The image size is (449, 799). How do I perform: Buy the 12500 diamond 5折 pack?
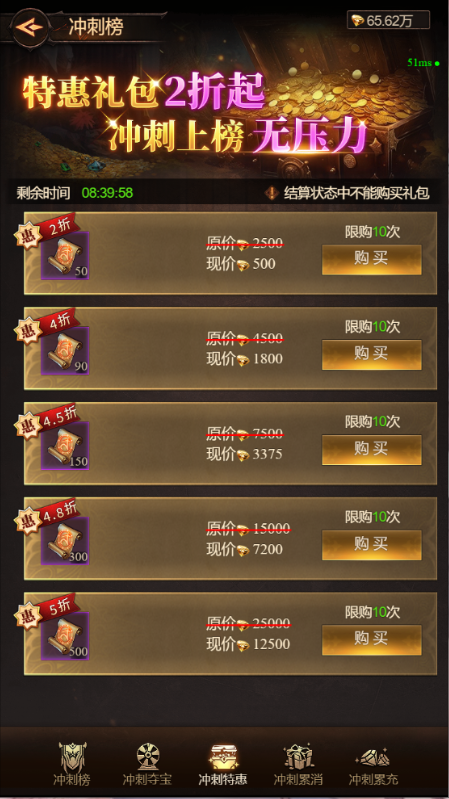372,640
